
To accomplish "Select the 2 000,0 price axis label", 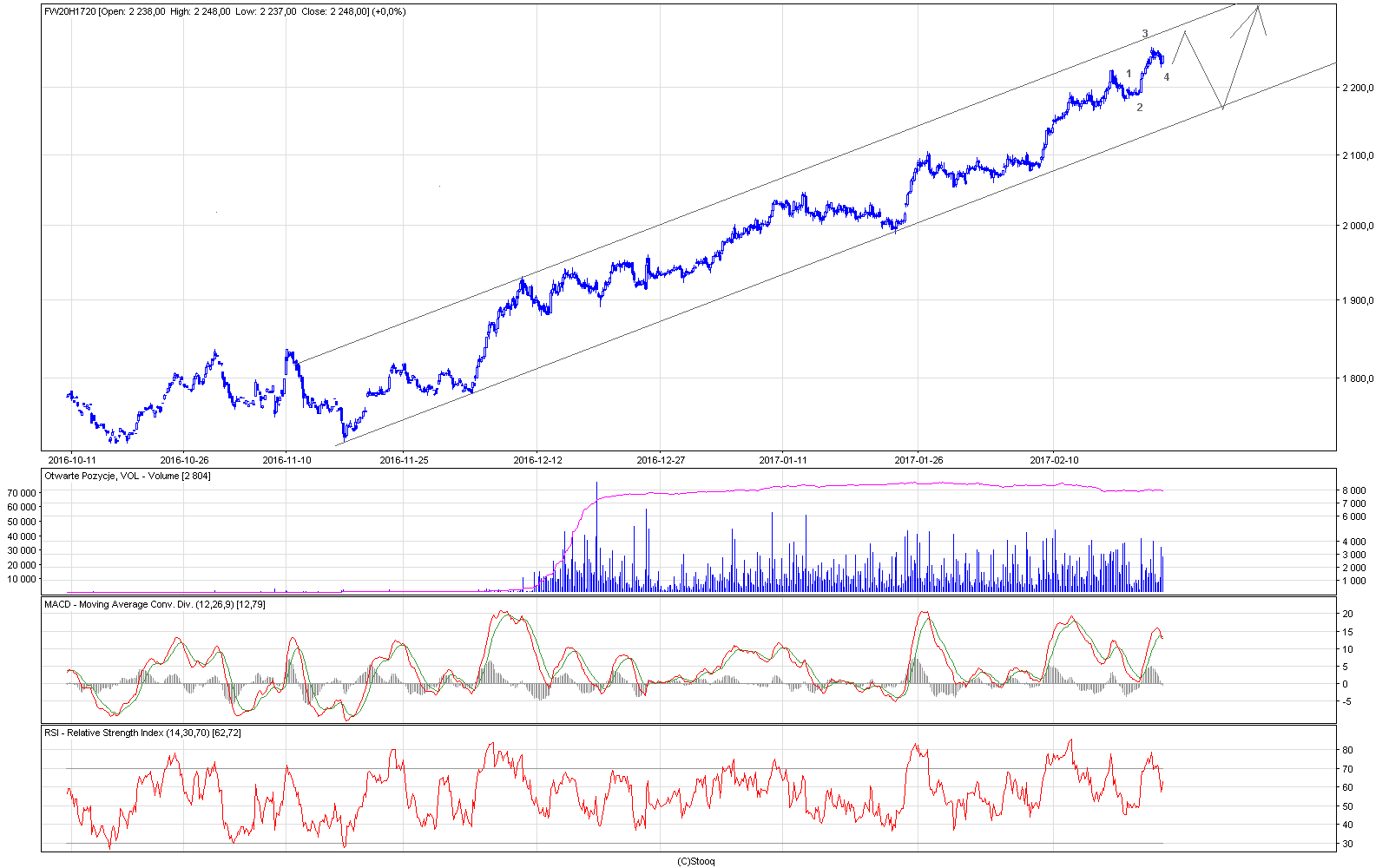I will click(1357, 227).
